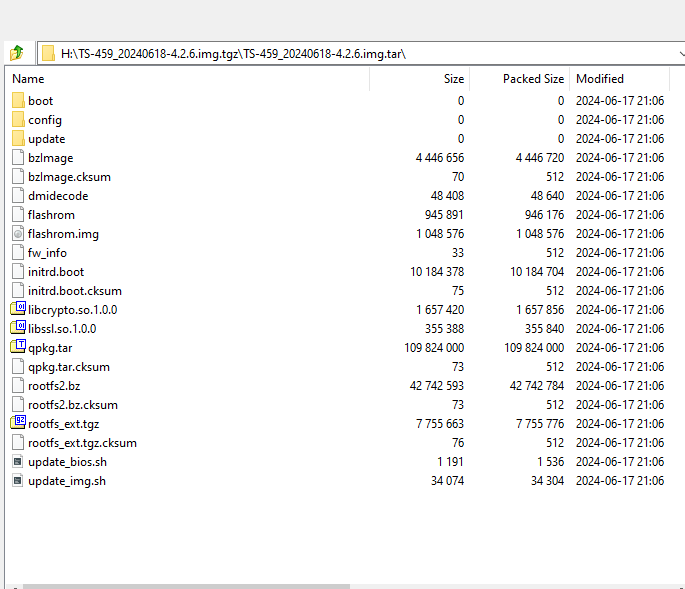
Task: Click the size value 945 891
Action: pyautogui.click(x=444, y=215)
